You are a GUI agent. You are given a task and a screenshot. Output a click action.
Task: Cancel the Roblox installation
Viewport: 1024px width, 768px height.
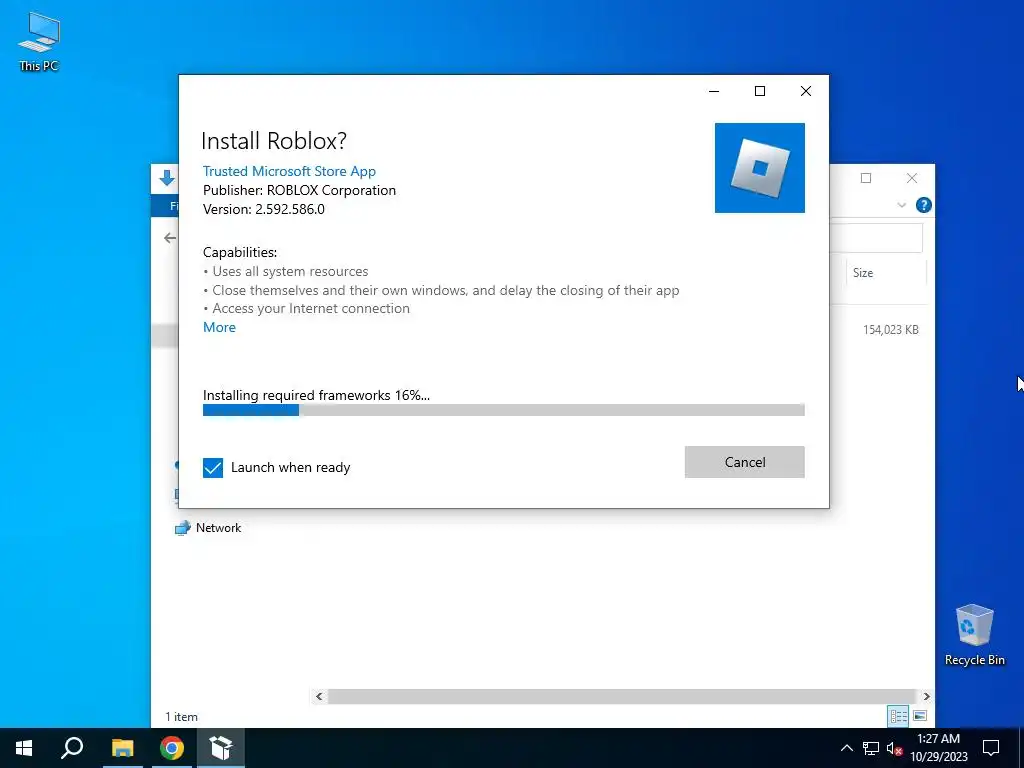[744, 462]
